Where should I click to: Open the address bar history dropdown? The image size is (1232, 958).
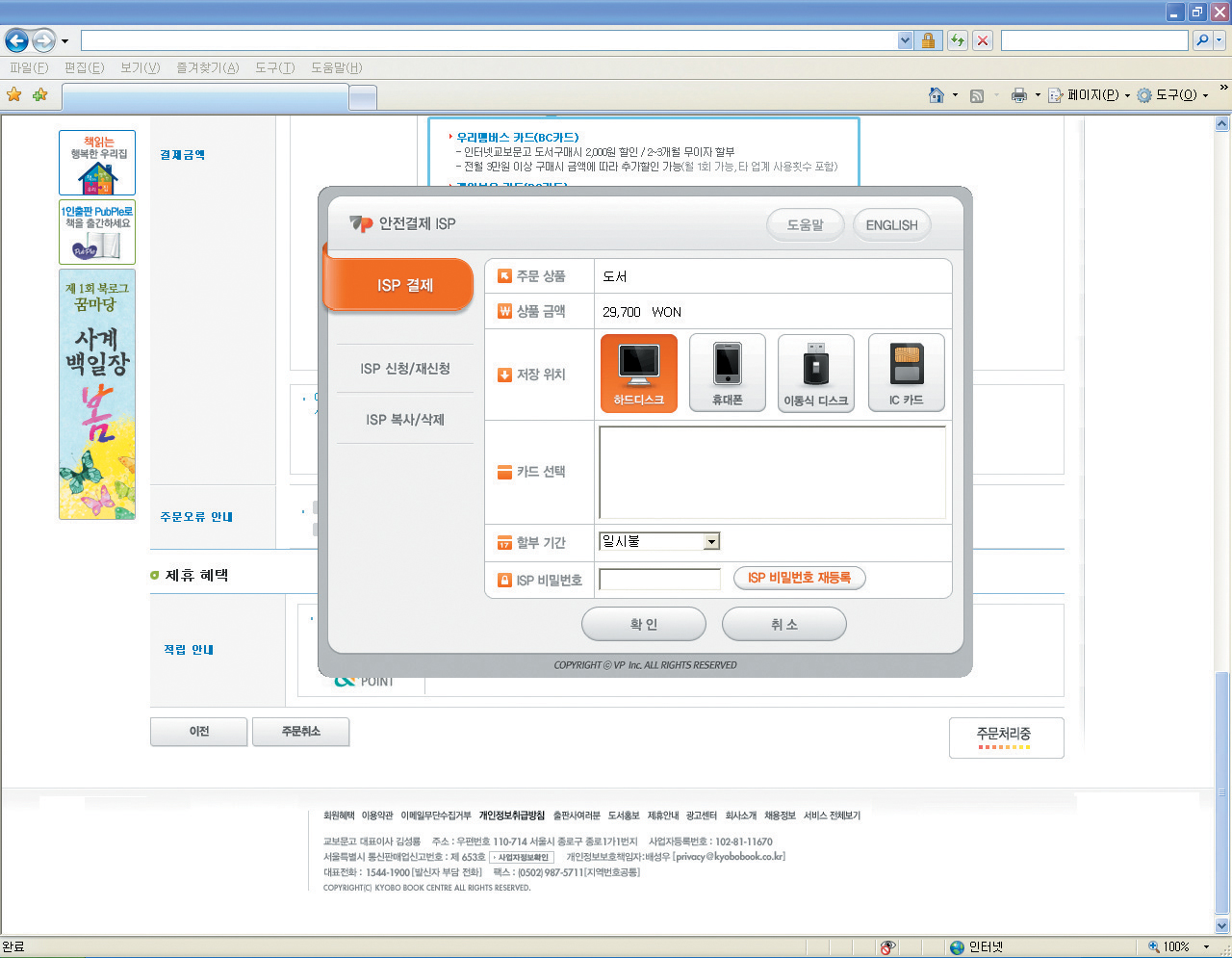(905, 40)
